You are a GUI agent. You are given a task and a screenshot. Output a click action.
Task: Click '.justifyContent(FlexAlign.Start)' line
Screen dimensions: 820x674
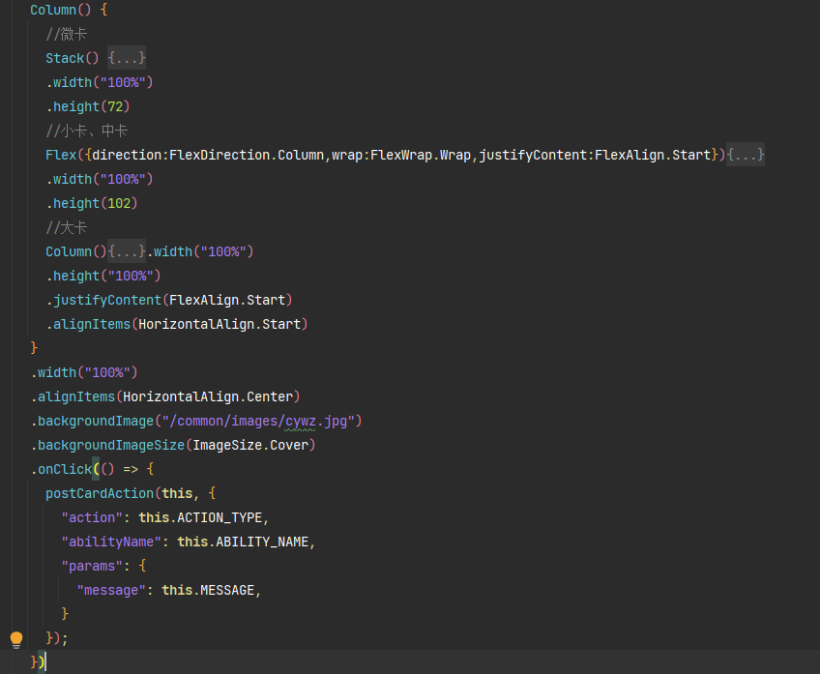(169, 300)
